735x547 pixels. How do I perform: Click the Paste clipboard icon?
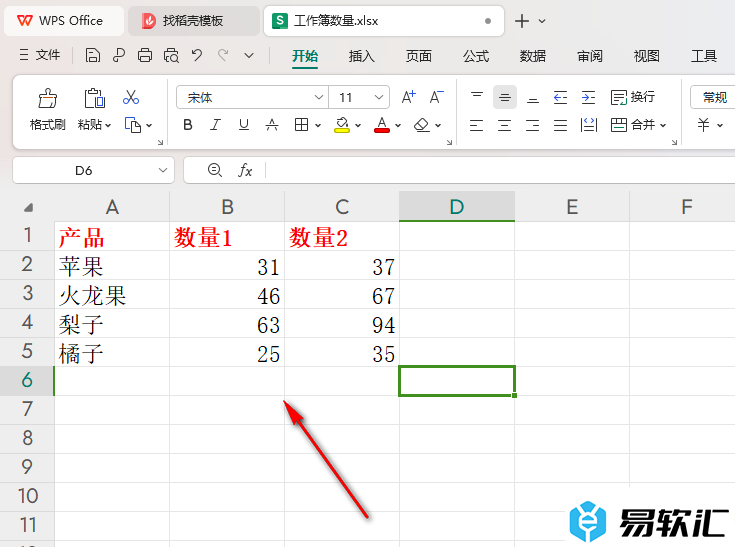94,98
